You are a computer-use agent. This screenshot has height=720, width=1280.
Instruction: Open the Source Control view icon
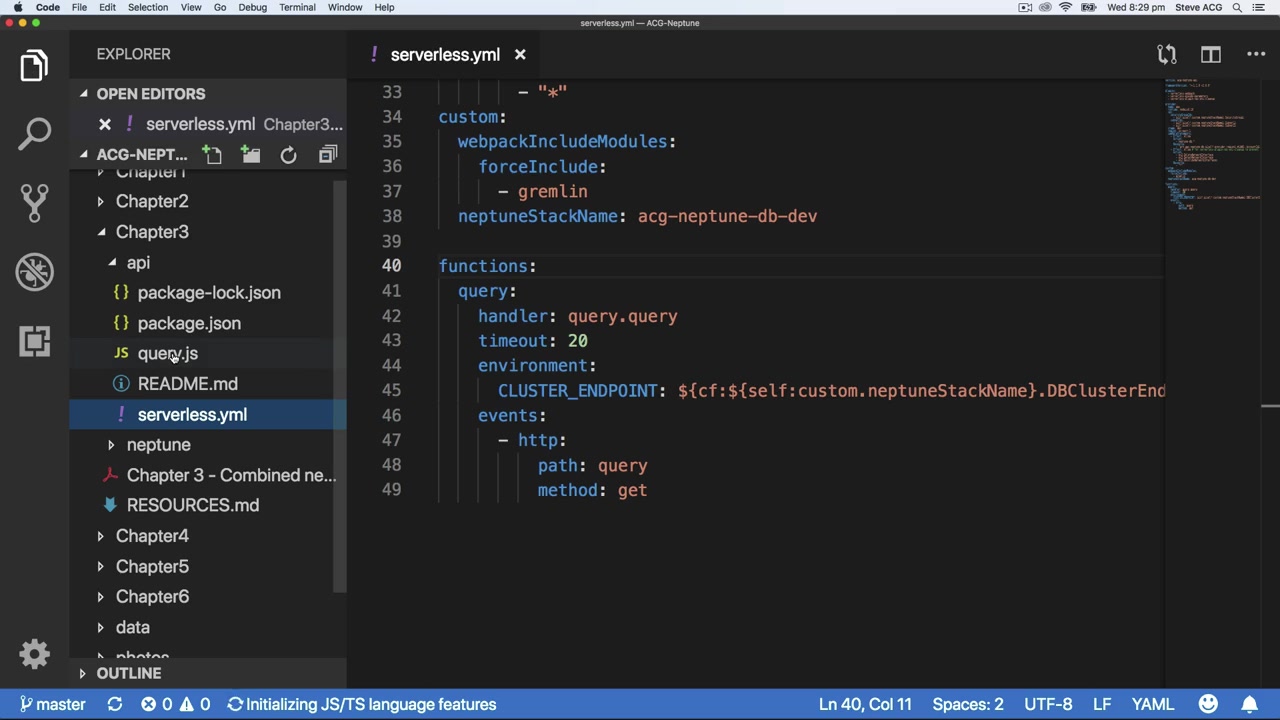pyautogui.click(x=34, y=202)
